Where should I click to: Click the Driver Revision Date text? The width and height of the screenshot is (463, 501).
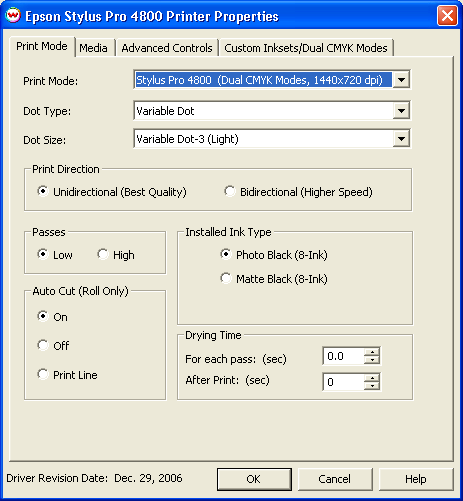point(94,478)
